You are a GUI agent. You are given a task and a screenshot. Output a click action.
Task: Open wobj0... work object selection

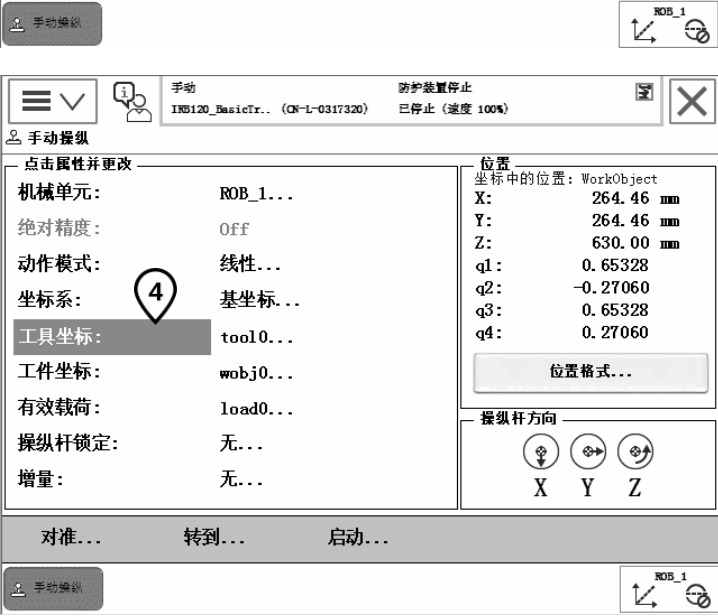pyautogui.click(x=256, y=373)
